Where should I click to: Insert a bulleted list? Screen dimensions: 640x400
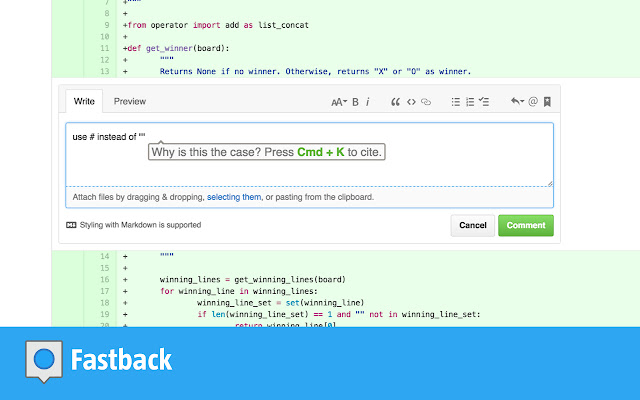pyautogui.click(x=456, y=102)
